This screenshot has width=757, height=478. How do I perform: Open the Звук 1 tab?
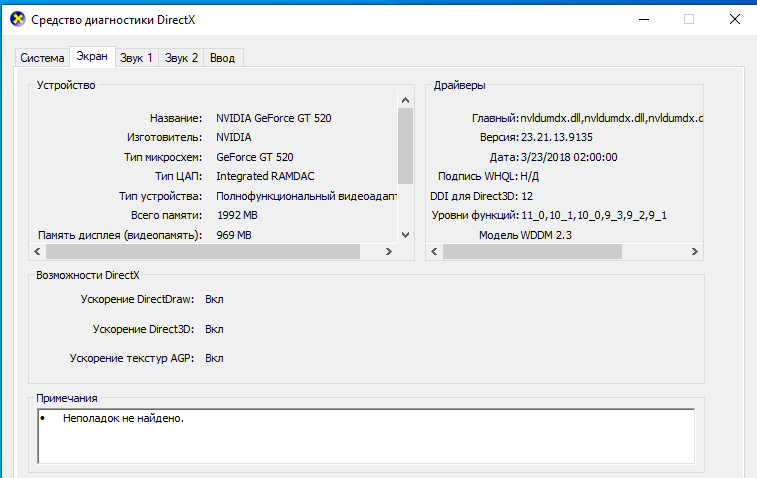click(x=136, y=58)
